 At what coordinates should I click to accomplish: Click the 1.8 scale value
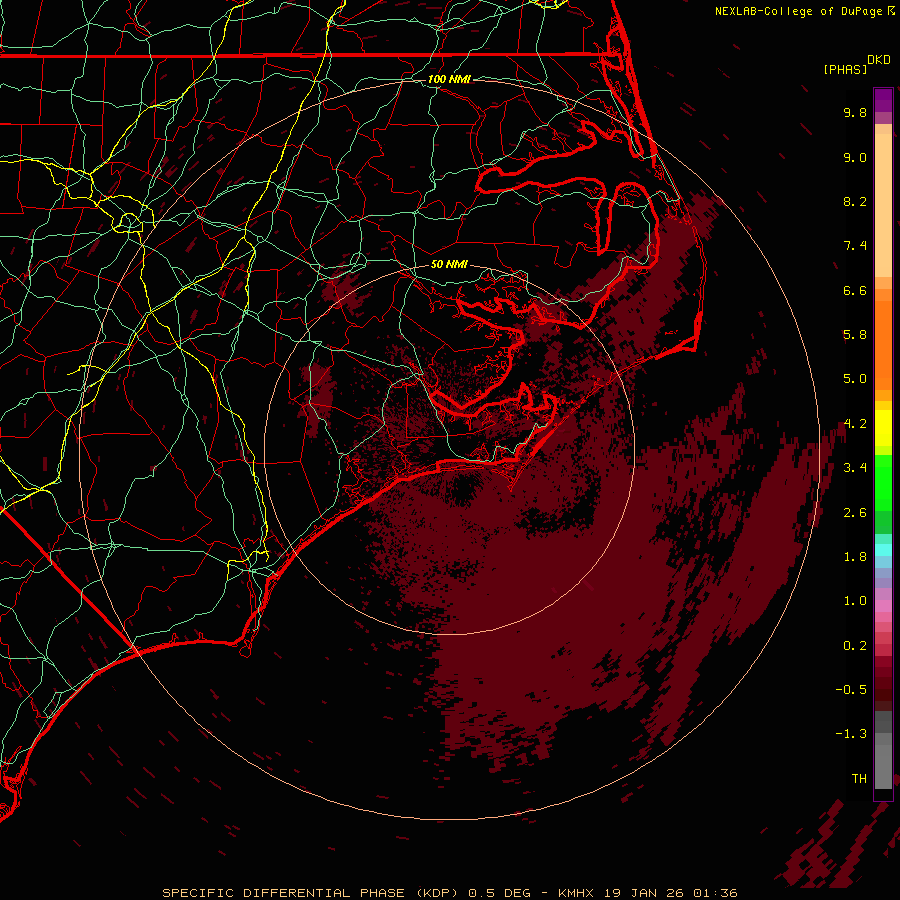pyautogui.click(x=855, y=557)
